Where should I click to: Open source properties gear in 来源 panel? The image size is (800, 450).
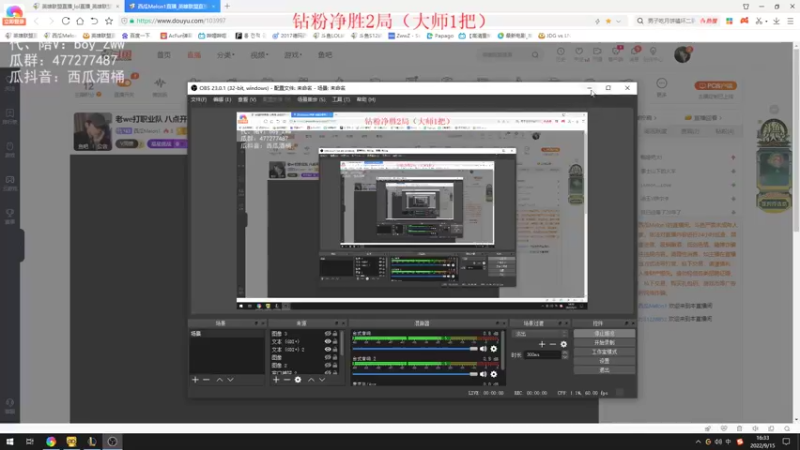pyautogui.click(x=298, y=380)
